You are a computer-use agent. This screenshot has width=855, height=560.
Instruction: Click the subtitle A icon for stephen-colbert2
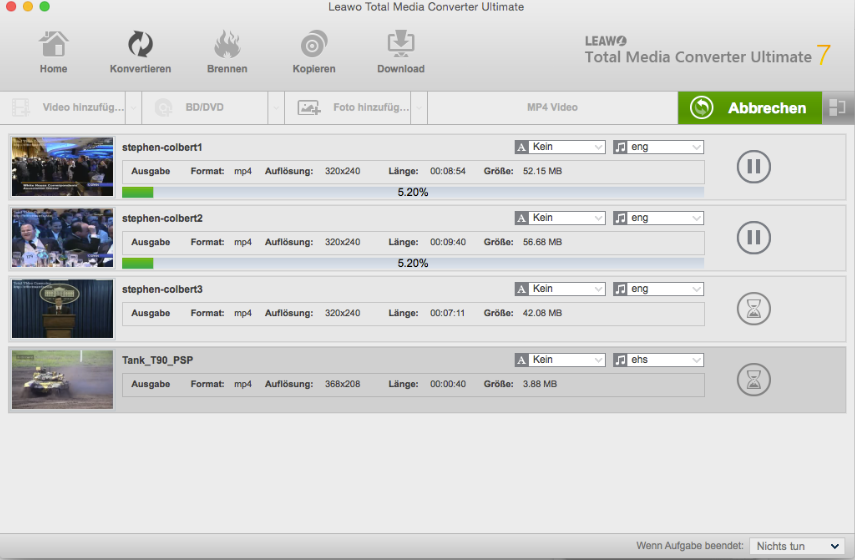coord(522,218)
